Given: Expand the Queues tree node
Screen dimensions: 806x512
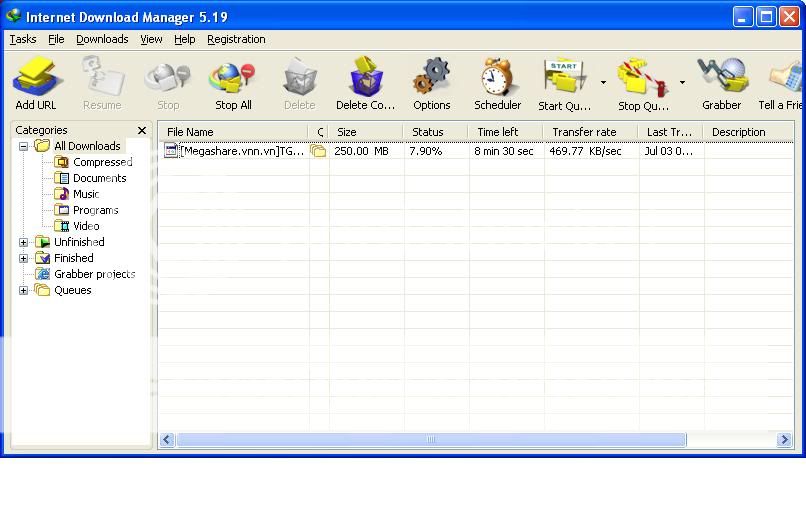Looking at the screenshot, I should pyautogui.click(x=23, y=290).
